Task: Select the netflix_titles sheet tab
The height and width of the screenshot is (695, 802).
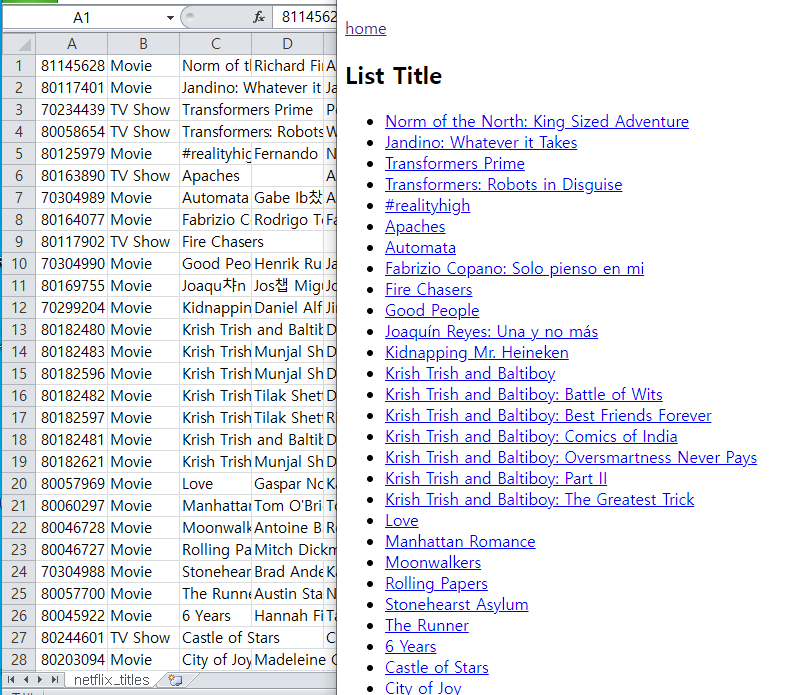Action: [112, 680]
